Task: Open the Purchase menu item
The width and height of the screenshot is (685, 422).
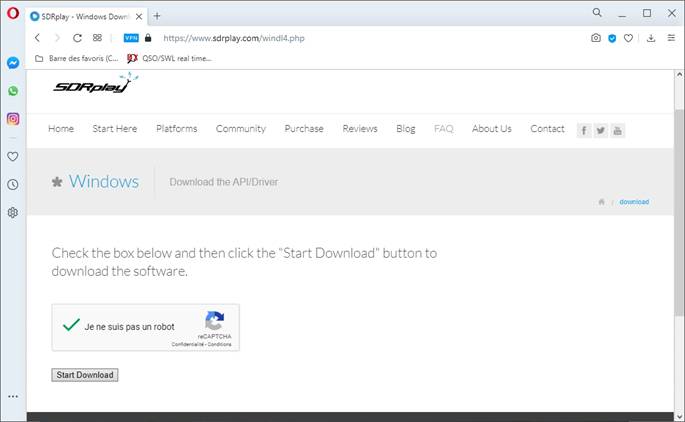Action: (x=304, y=128)
